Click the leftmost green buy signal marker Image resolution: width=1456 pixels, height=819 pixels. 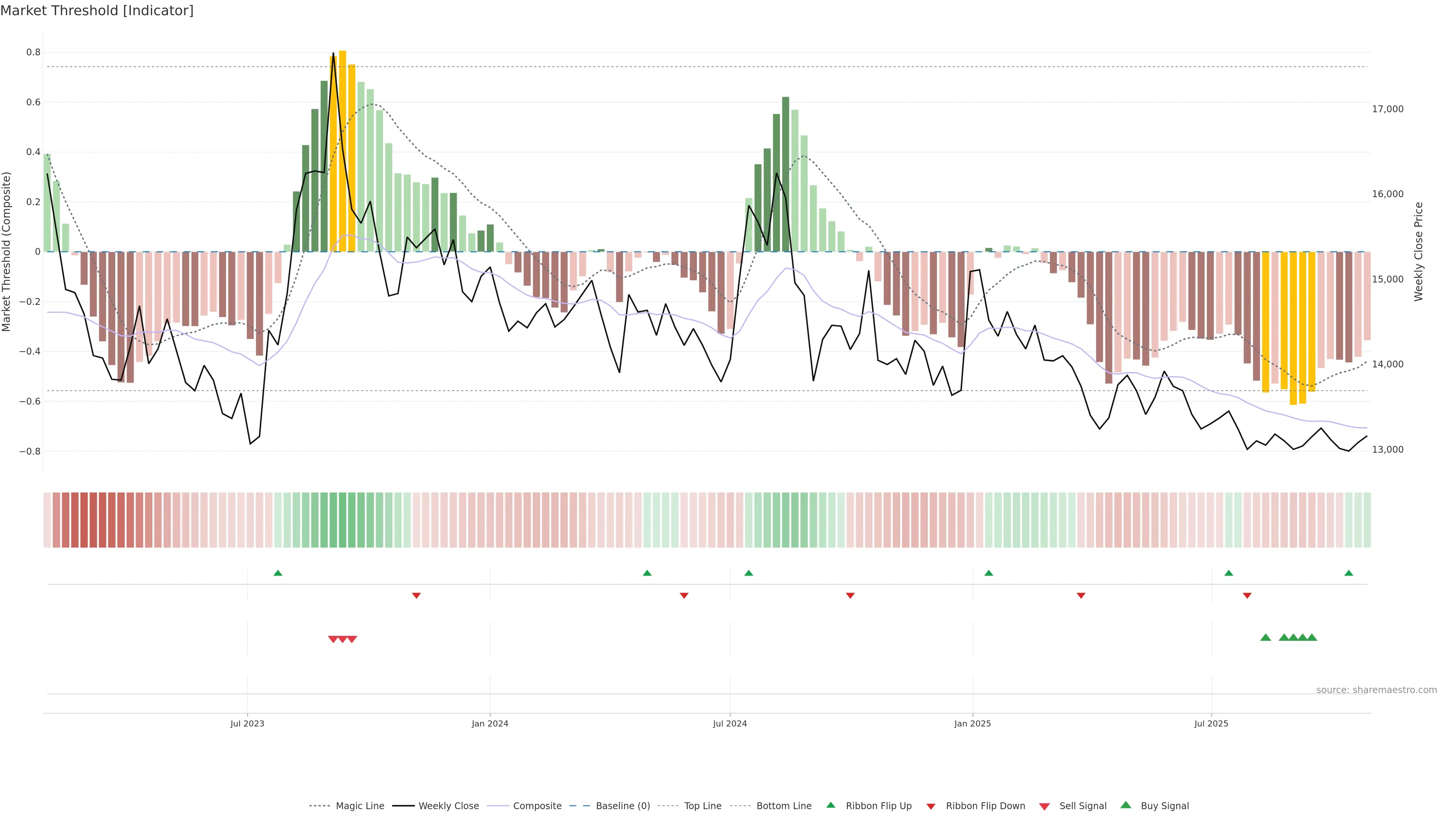pos(1266,637)
